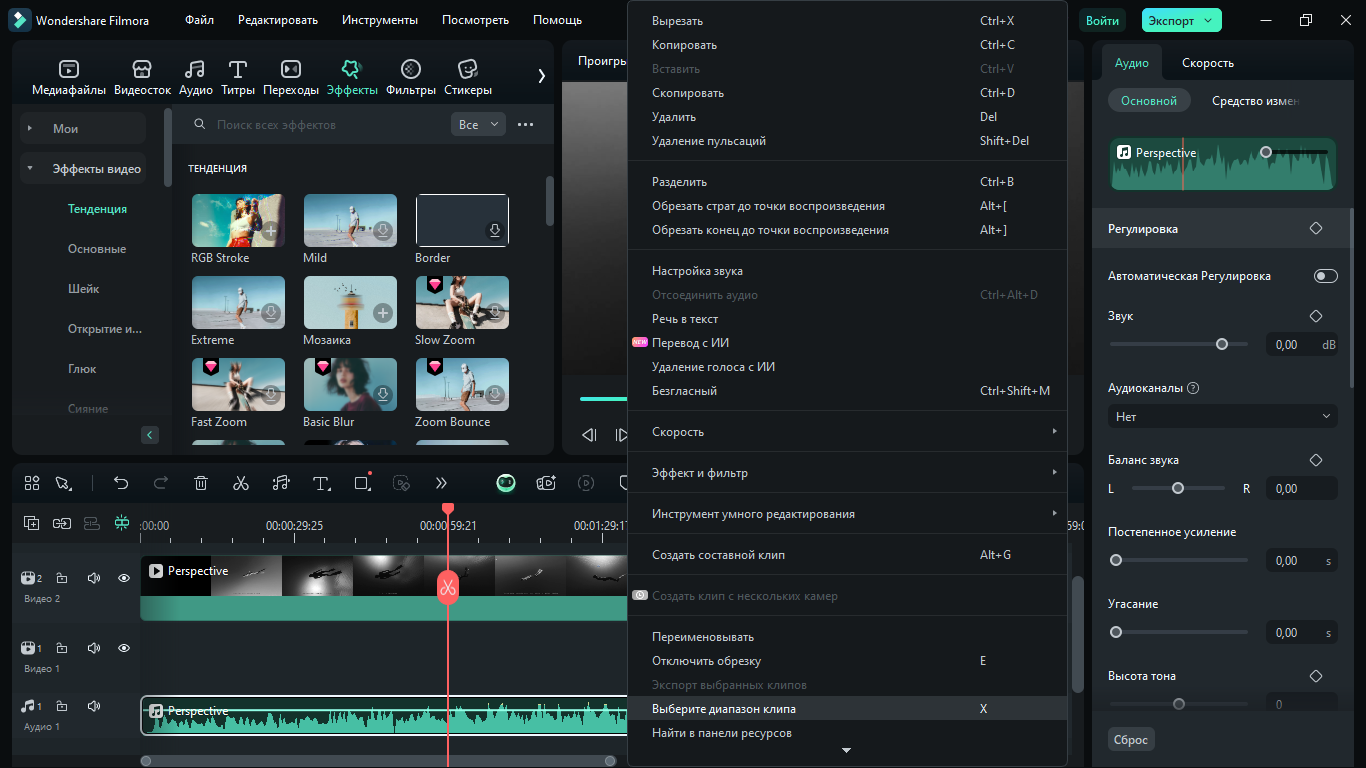Click the Сброс reset button

[1131, 740]
